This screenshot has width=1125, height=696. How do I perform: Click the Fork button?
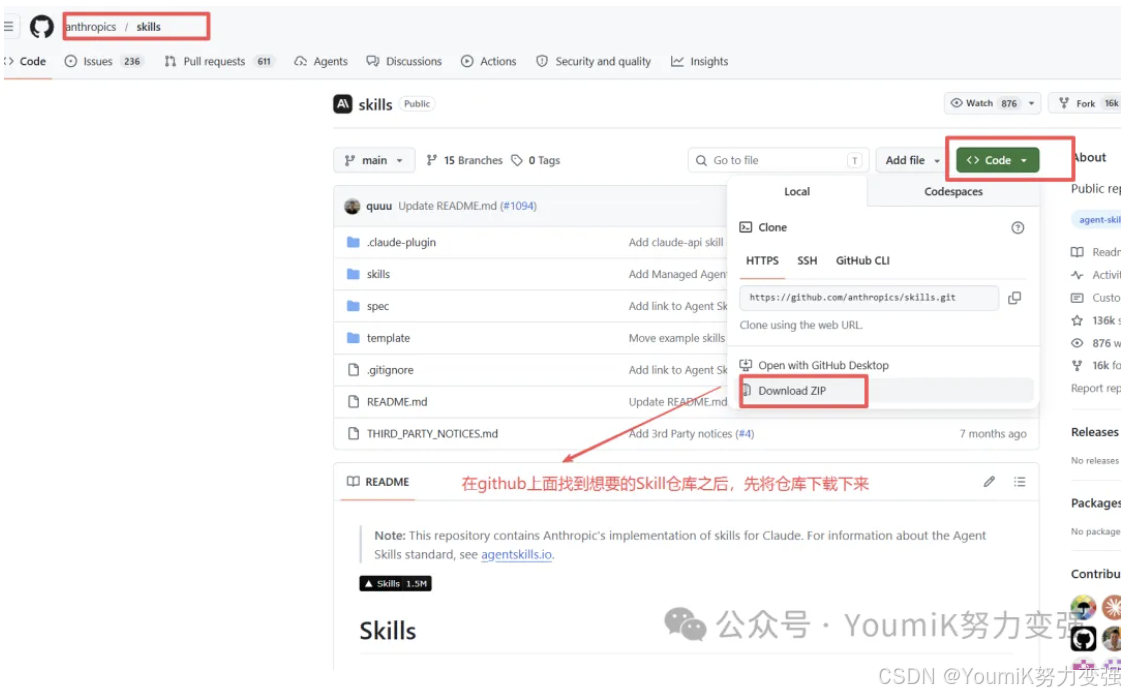point(1086,103)
